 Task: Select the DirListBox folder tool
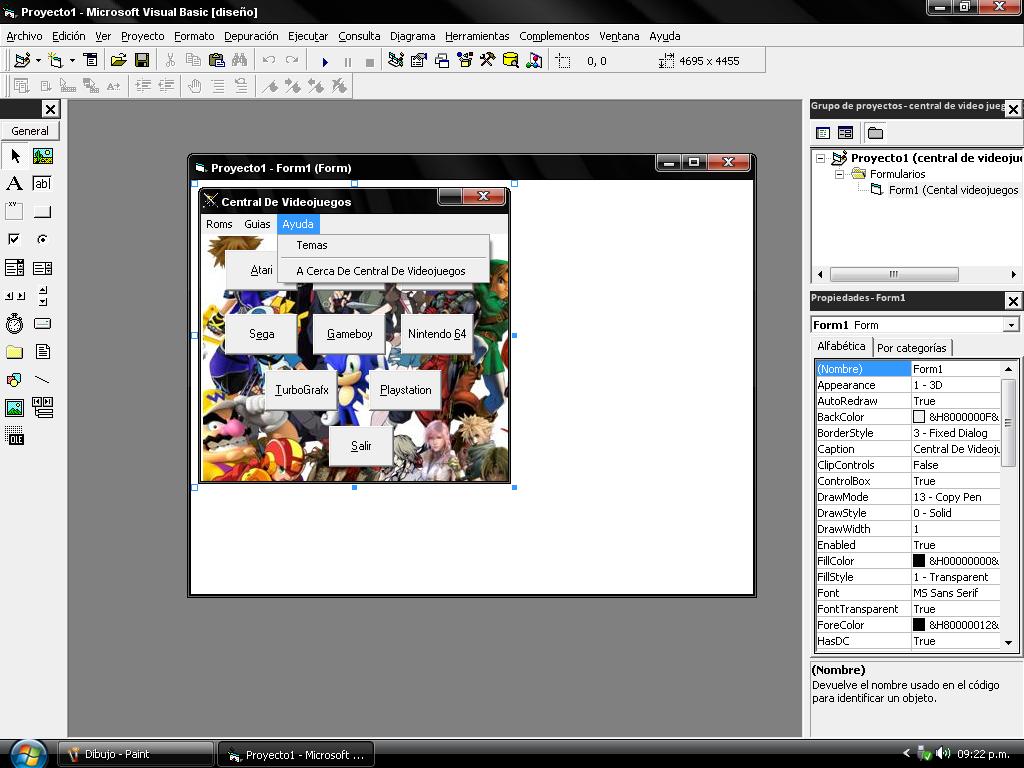(14, 352)
